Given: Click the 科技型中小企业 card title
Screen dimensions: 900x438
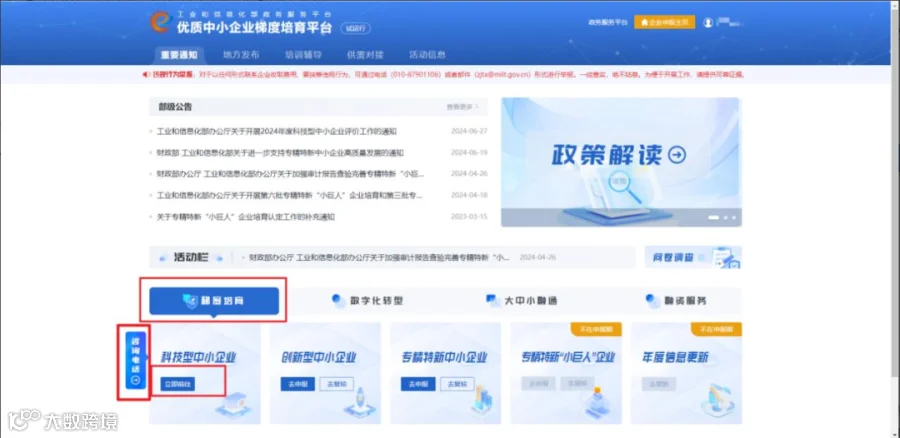Looking at the screenshot, I should tap(199, 357).
